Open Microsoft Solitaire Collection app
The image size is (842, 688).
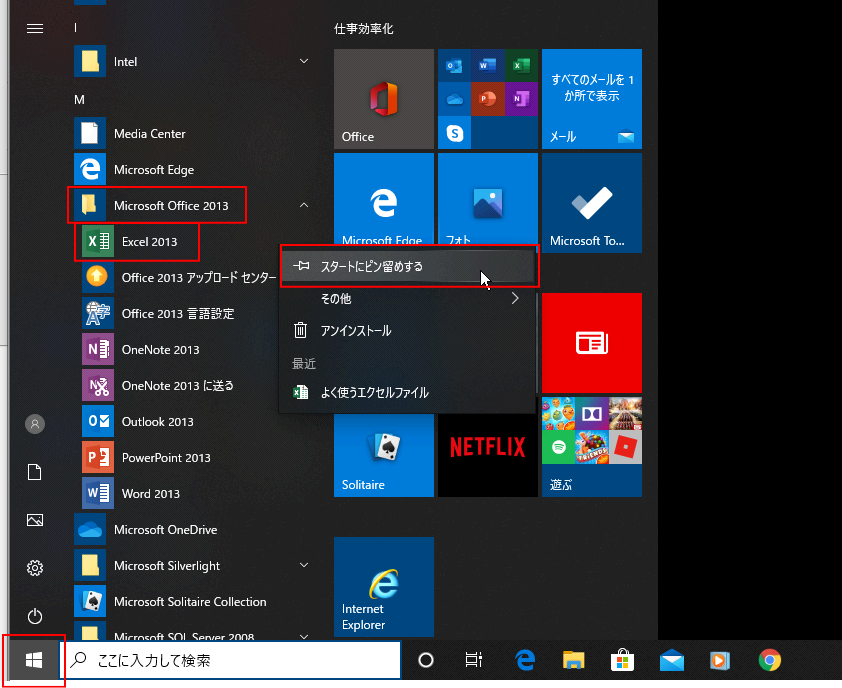[191, 602]
